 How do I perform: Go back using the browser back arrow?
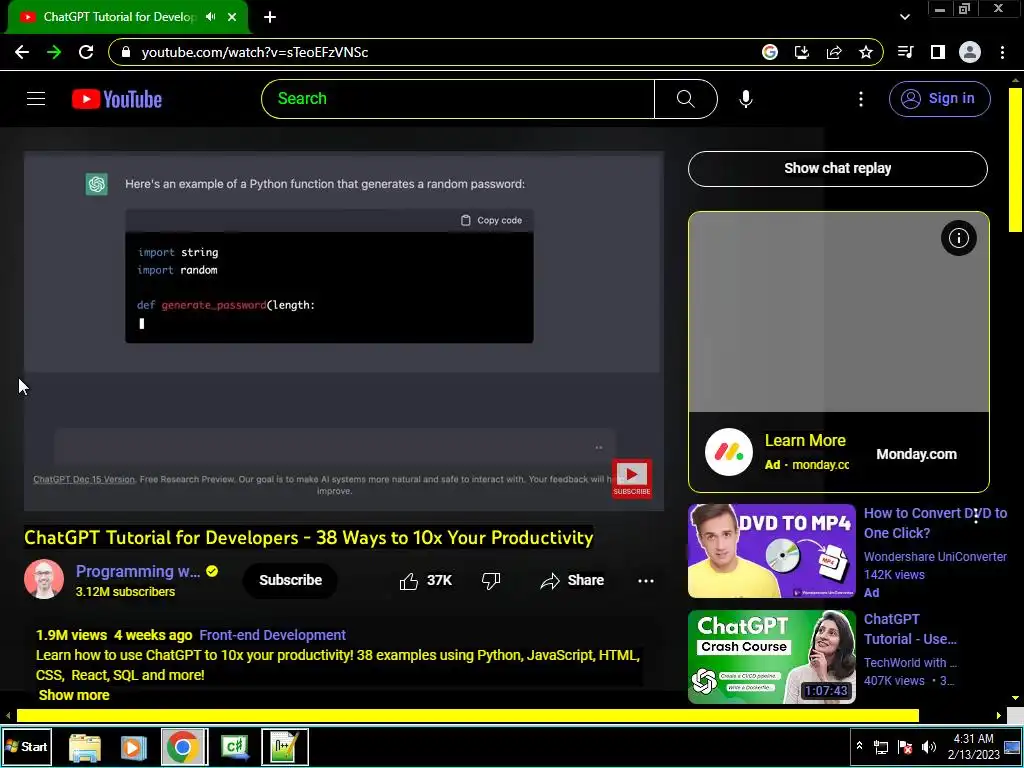pyautogui.click(x=22, y=52)
